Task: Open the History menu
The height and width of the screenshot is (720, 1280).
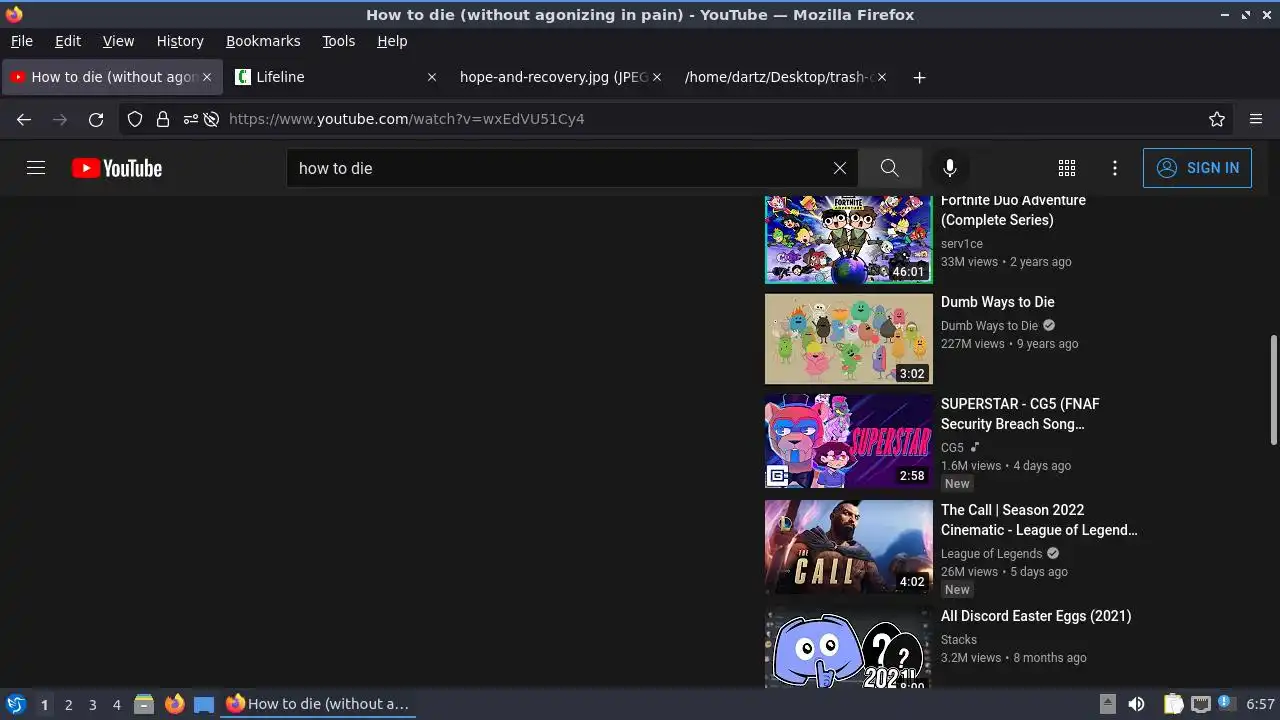Action: pos(180,41)
